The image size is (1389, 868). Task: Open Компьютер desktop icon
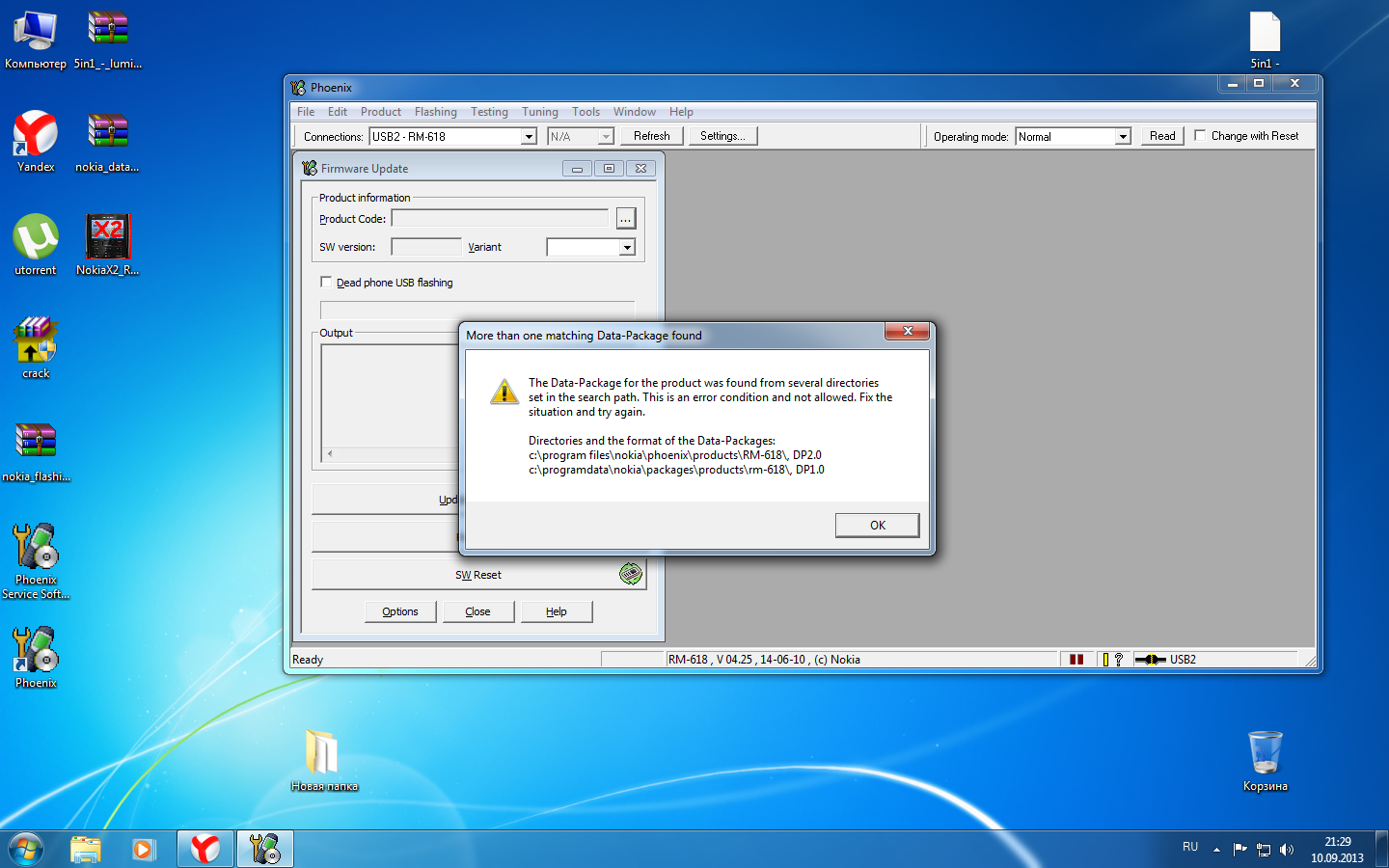coord(36,39)
